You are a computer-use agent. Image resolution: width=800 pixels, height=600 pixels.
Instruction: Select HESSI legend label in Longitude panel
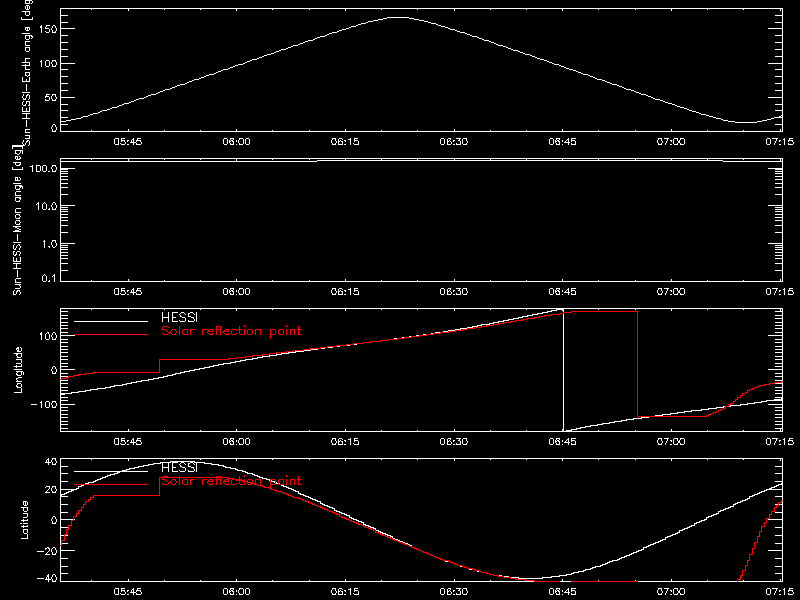pos(179,317)
